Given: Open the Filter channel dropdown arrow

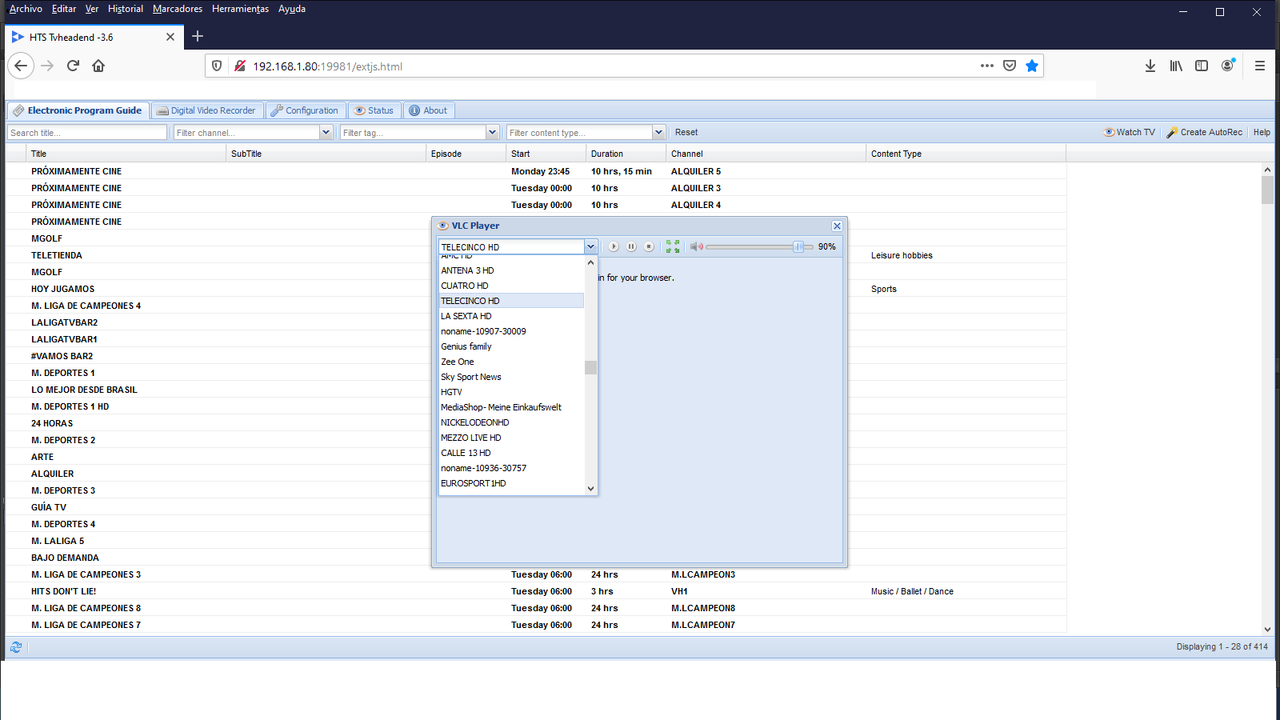Looking at the screenshot, I should 326,132.
